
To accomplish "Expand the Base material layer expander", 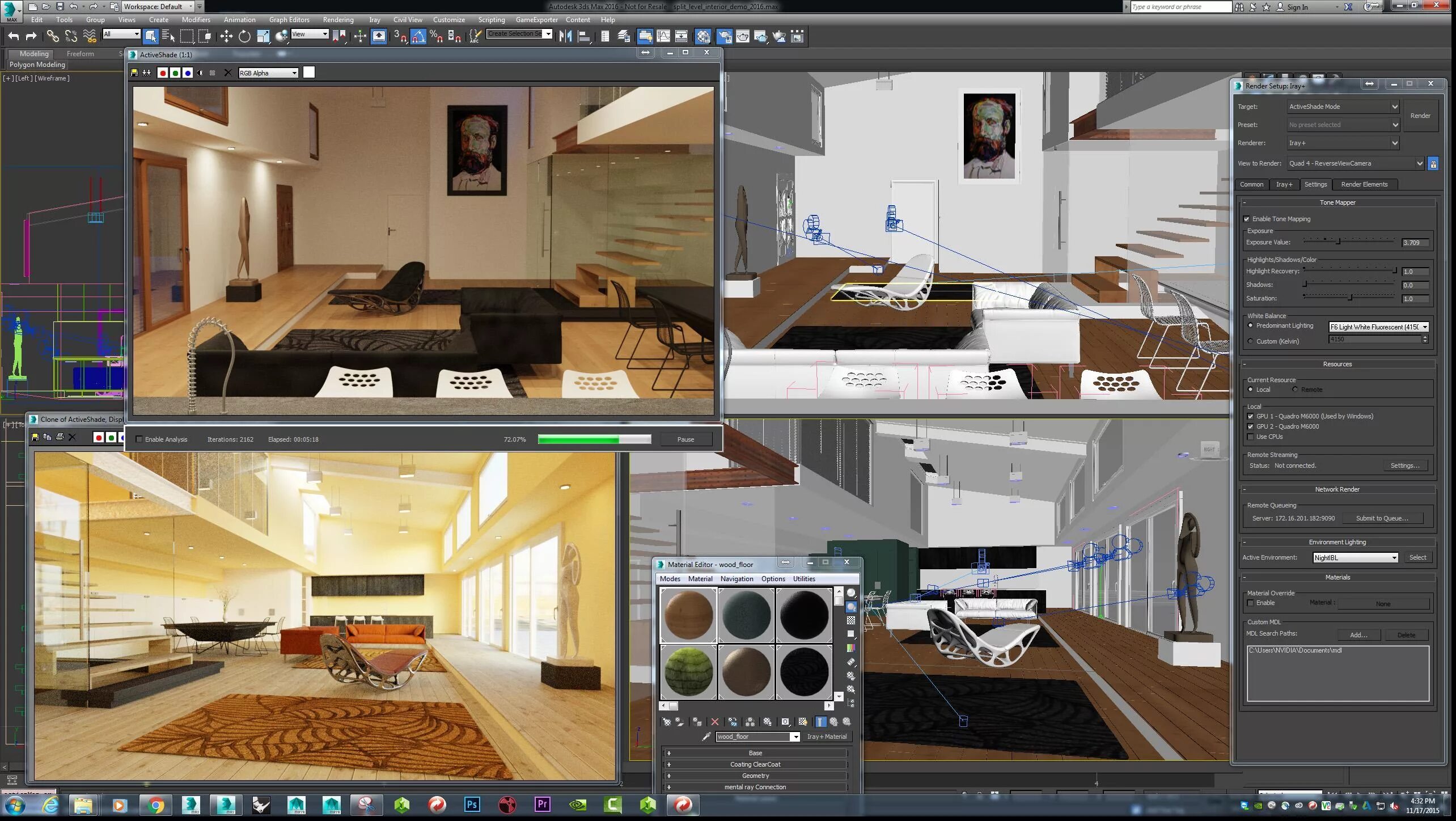I will click(x=668, y=752).
